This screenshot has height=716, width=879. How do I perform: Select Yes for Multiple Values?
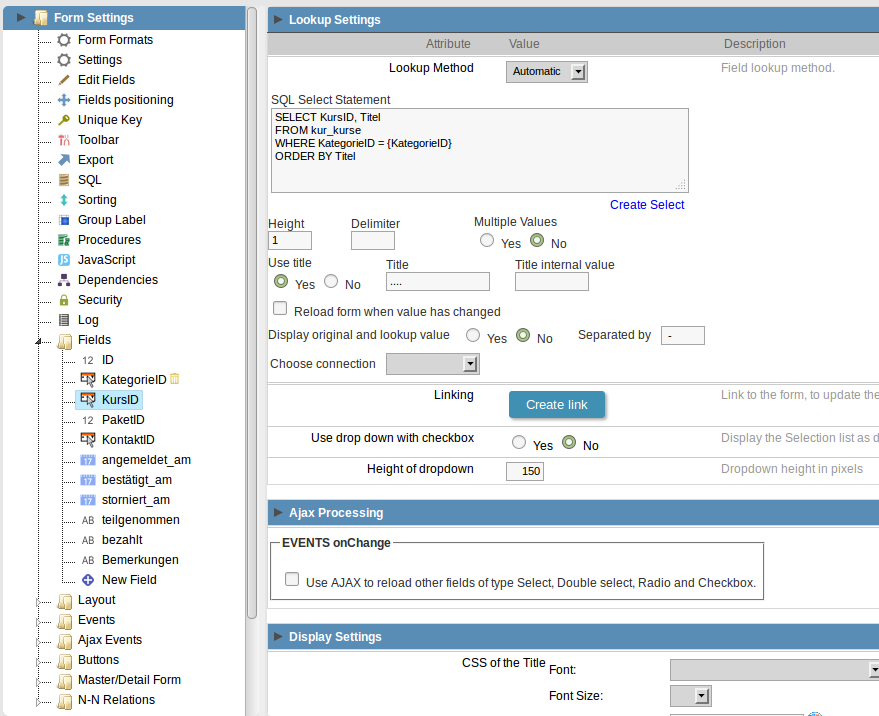point(487,241)
